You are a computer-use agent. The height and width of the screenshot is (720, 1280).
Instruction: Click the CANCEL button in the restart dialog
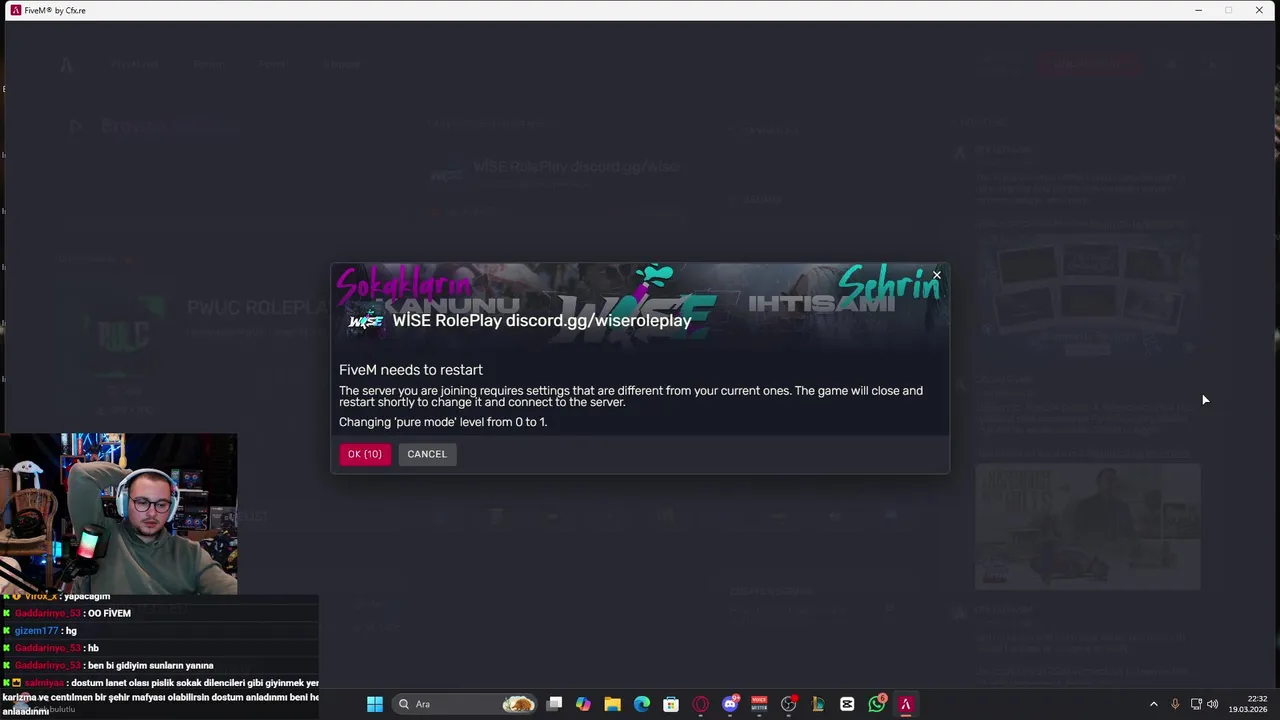click(427, 454)
